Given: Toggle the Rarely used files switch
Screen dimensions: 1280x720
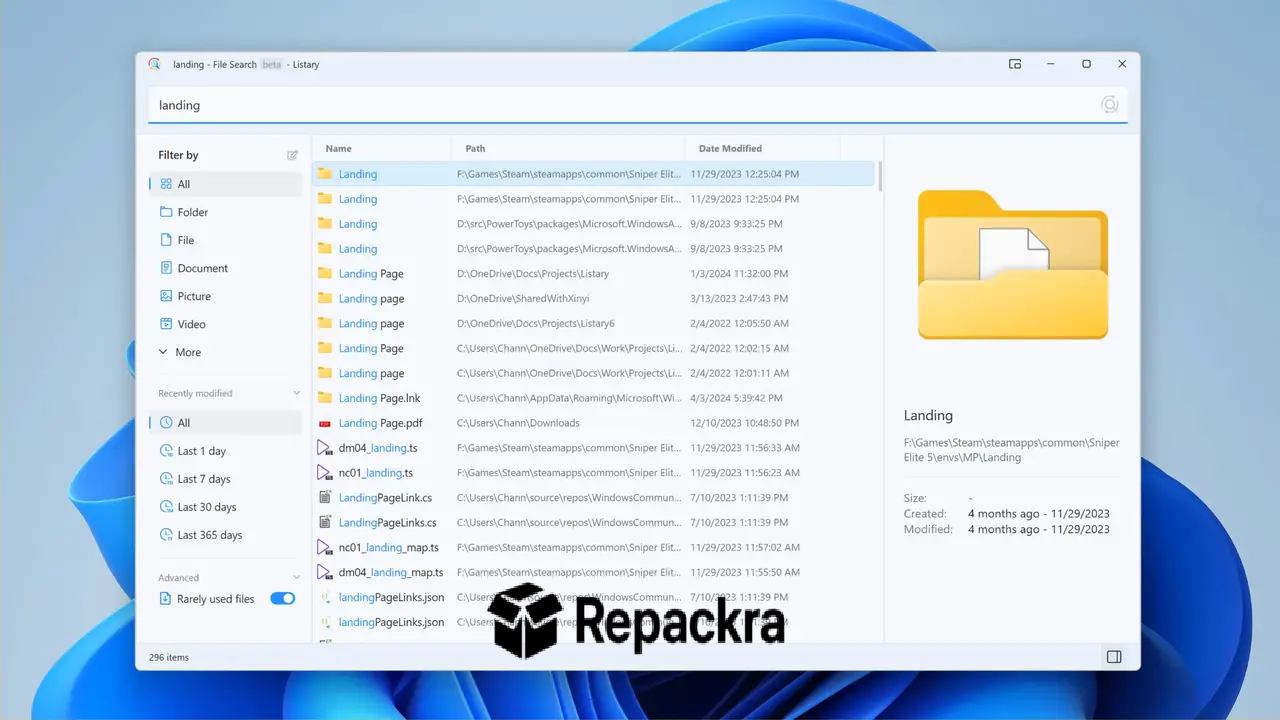Looking at the screenshot, I should (x=283, y=599).
